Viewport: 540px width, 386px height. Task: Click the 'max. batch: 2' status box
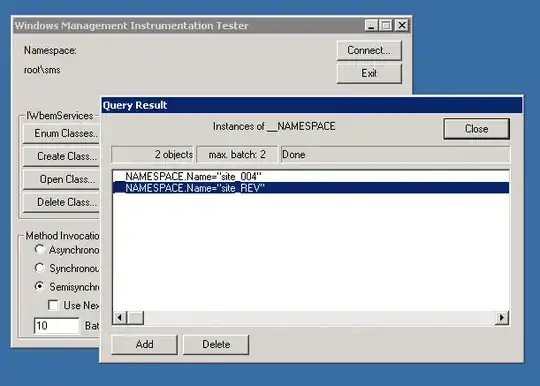click(x=237, y=155)
